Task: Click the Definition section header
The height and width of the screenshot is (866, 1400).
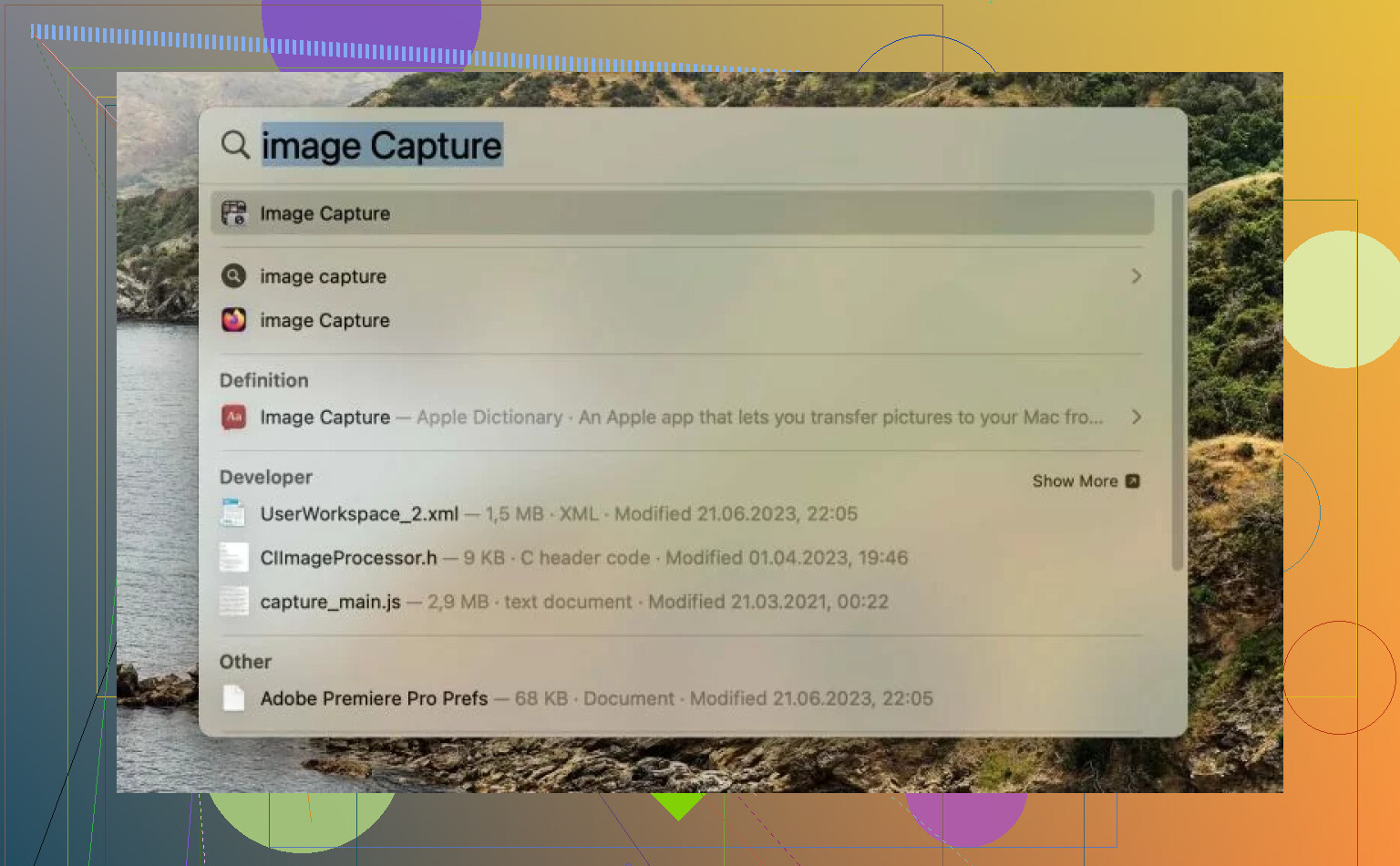Action: [x=264, y=380]
